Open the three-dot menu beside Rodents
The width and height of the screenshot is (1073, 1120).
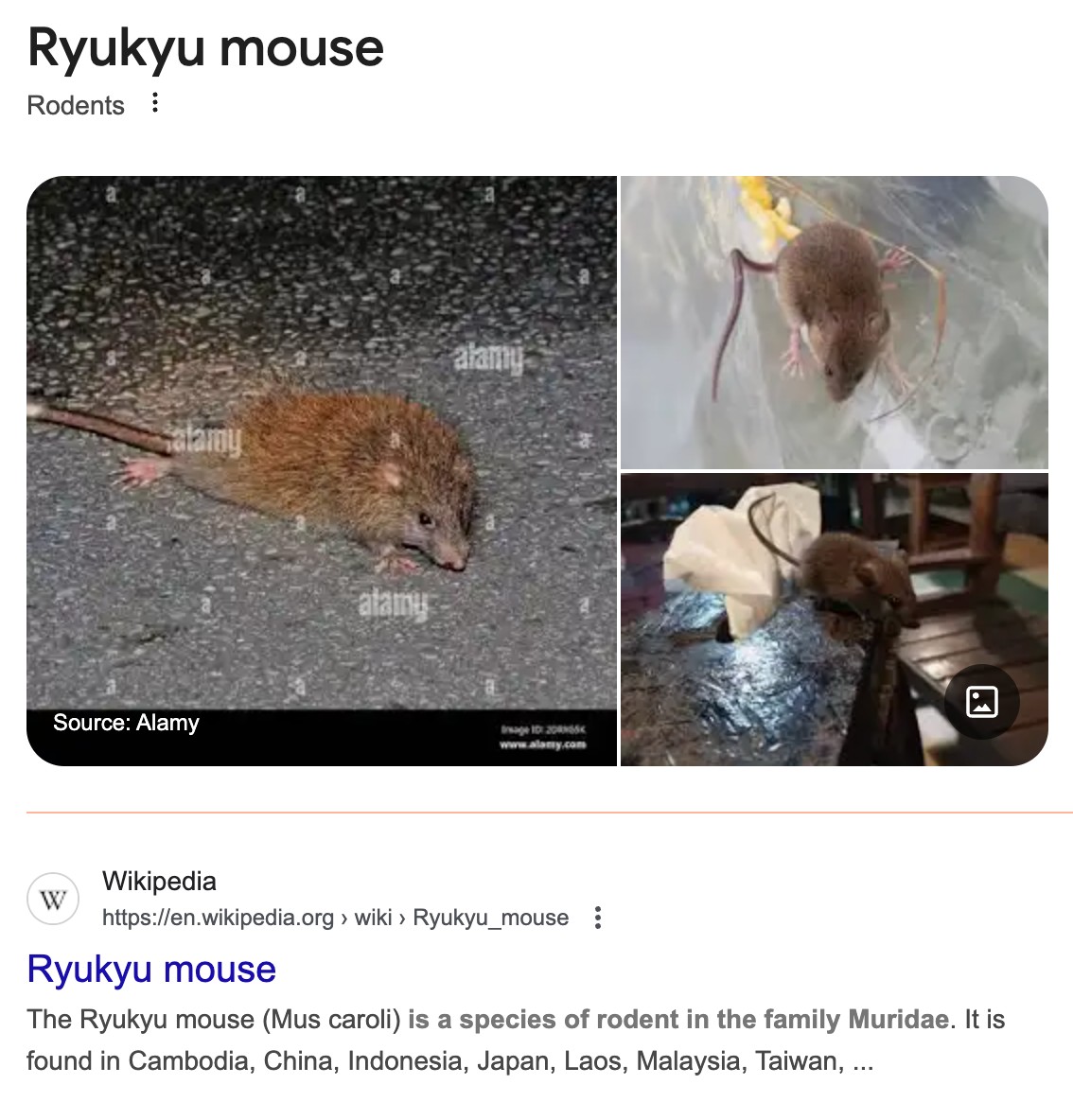pos(154,103)
